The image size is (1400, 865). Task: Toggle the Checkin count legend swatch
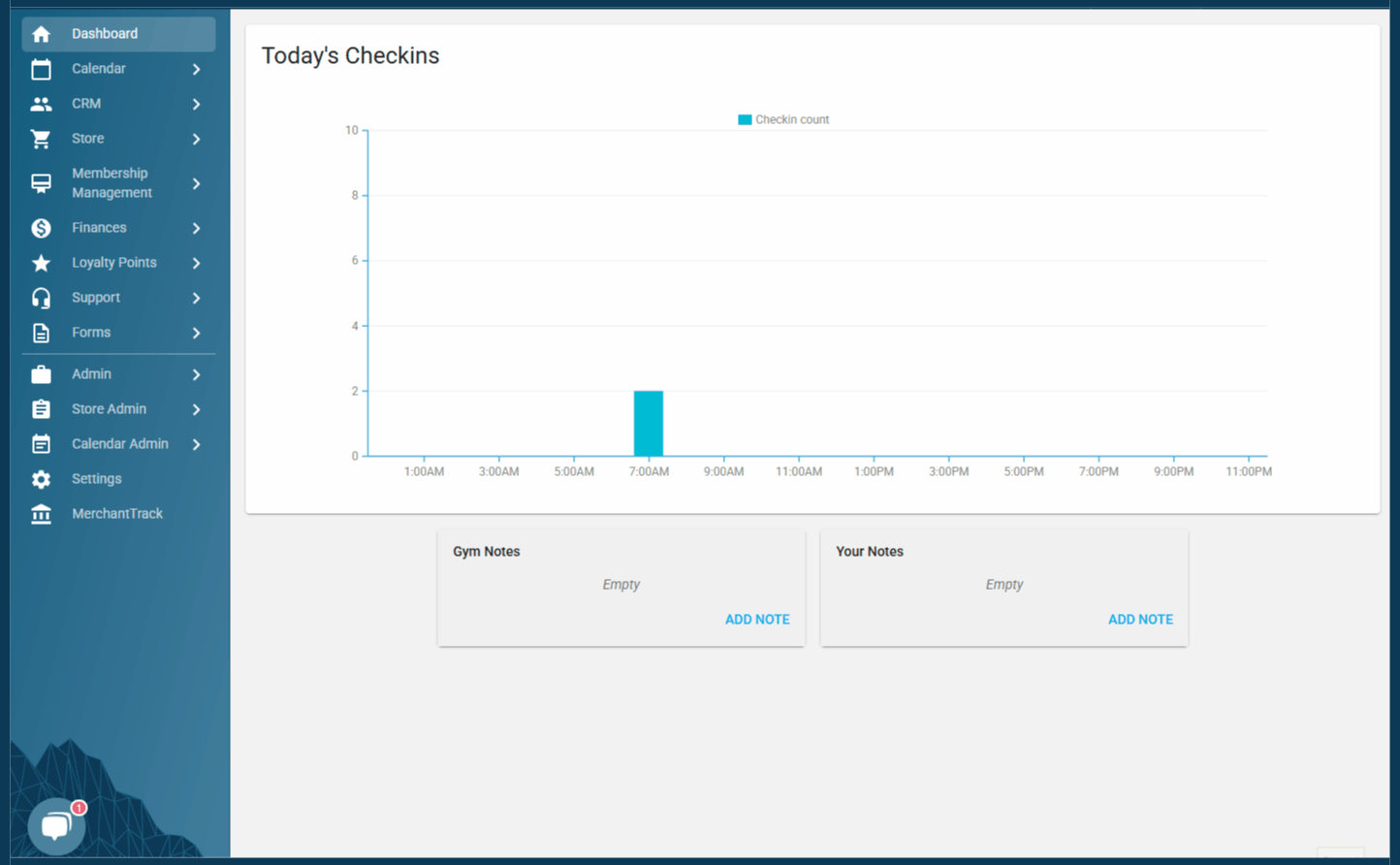pos(745,120)
